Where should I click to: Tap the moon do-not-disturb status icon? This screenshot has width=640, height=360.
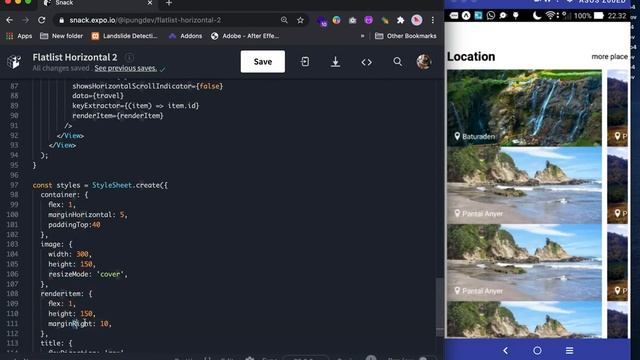coord(537,16)
